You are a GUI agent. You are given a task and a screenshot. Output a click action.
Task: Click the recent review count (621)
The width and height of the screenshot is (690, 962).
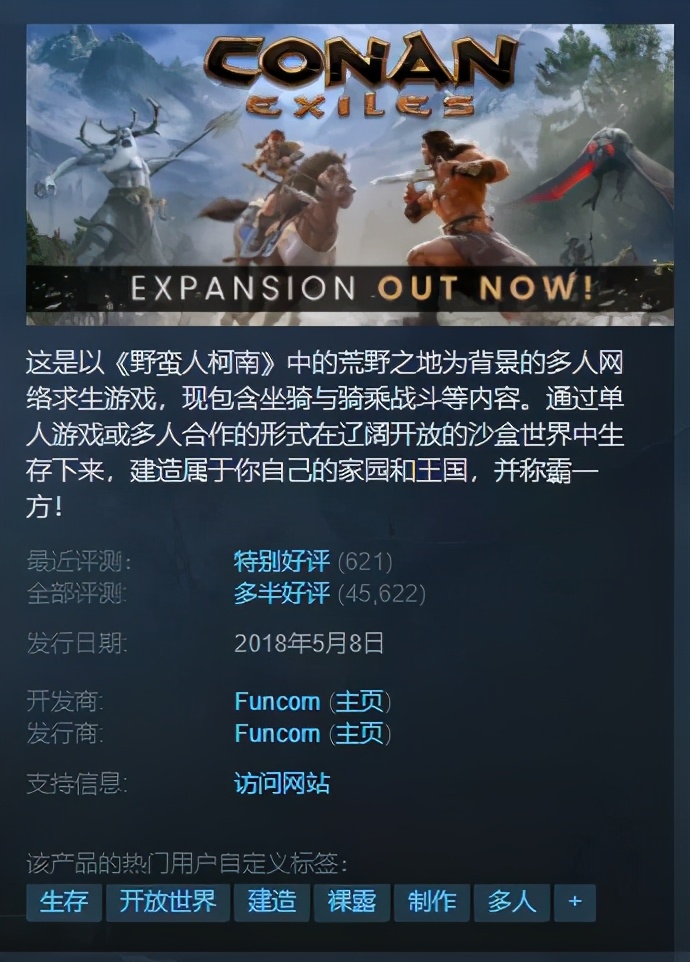point(365,561)
